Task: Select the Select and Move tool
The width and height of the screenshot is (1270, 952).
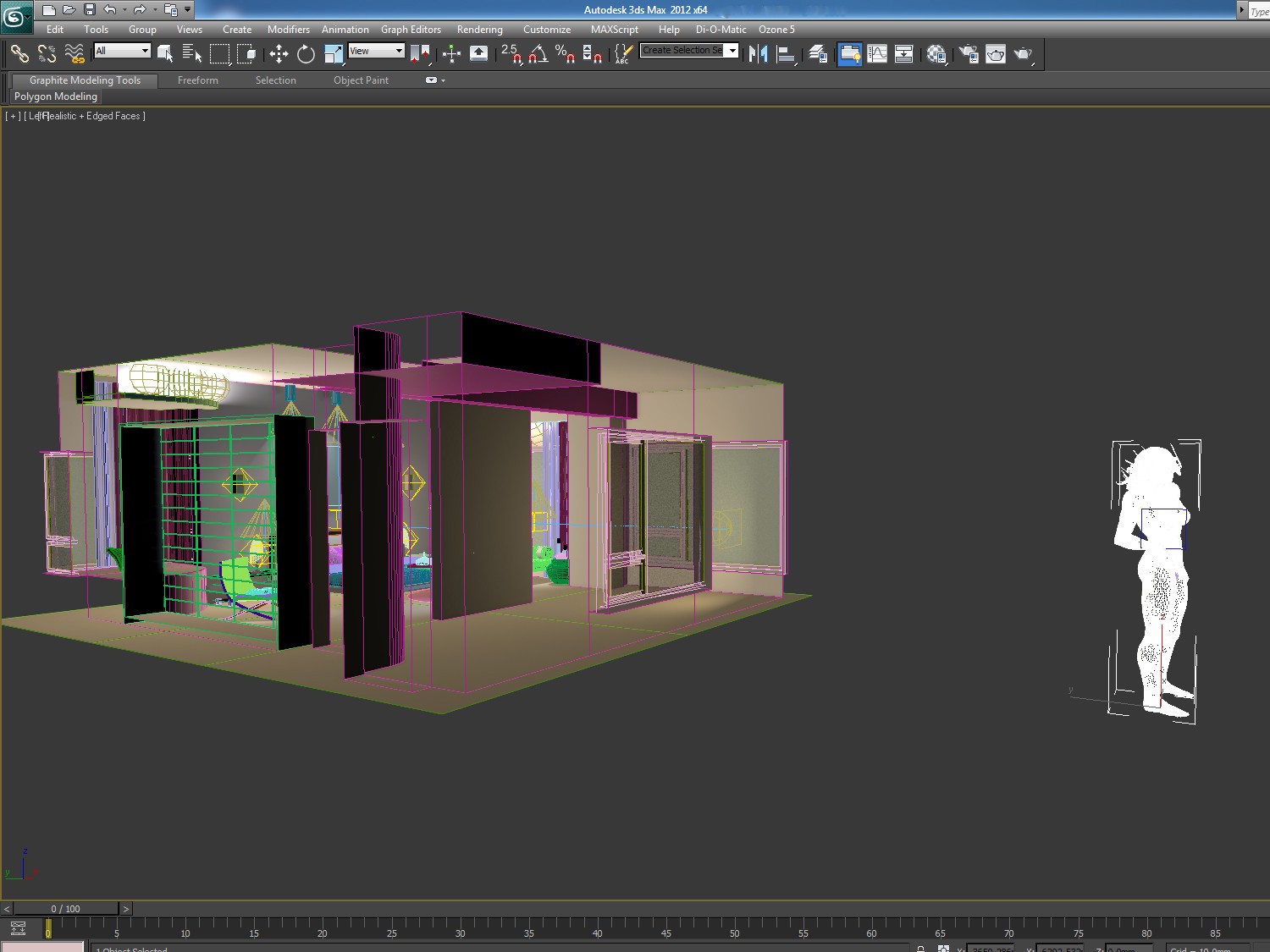Action: 279,54
